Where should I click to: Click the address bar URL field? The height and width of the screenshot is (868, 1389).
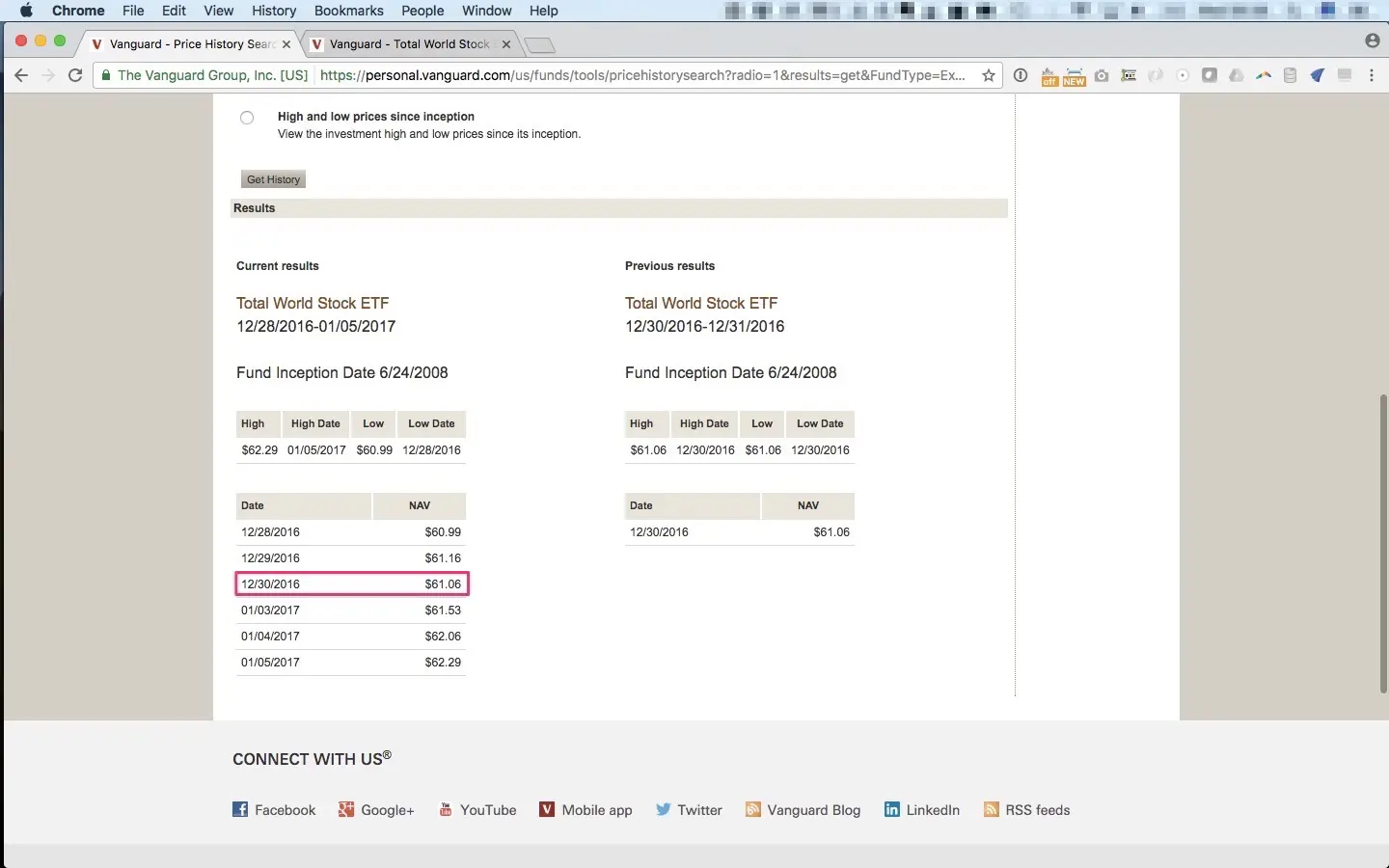[641, 75]
